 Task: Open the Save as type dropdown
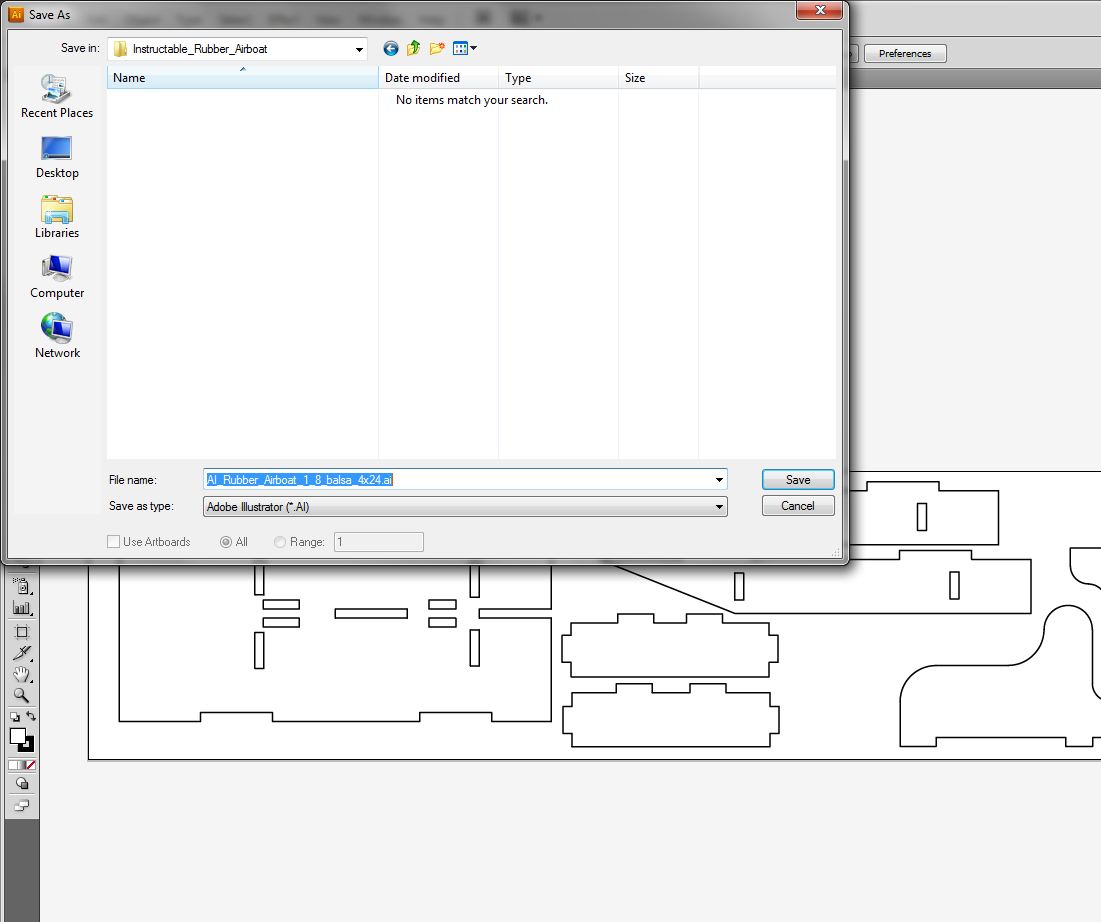[x=719, y=506]
